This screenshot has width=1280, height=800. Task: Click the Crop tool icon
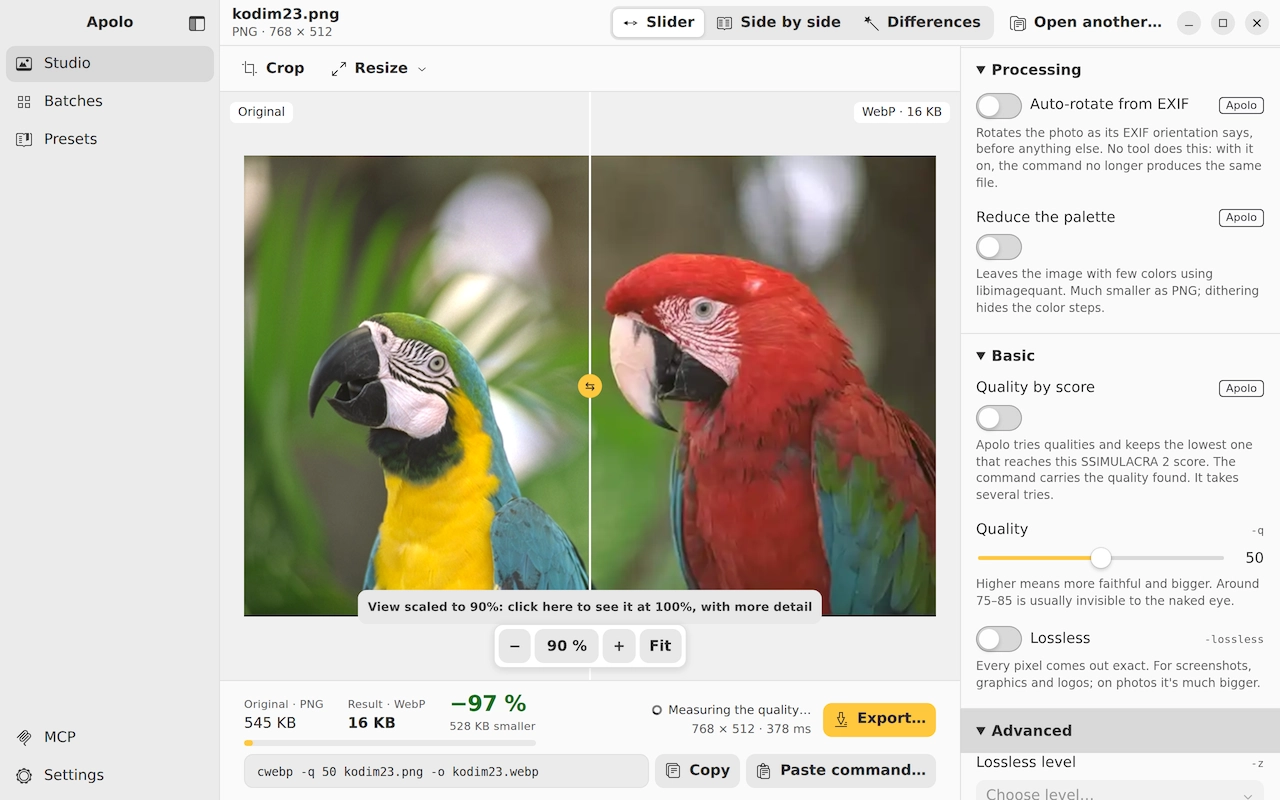point(249,68)
